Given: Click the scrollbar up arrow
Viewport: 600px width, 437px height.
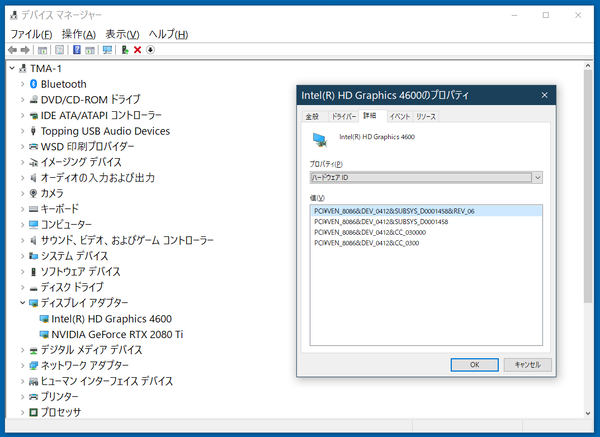Looking at the screenshot, I should pyautogui.click(x=588, y=66).
